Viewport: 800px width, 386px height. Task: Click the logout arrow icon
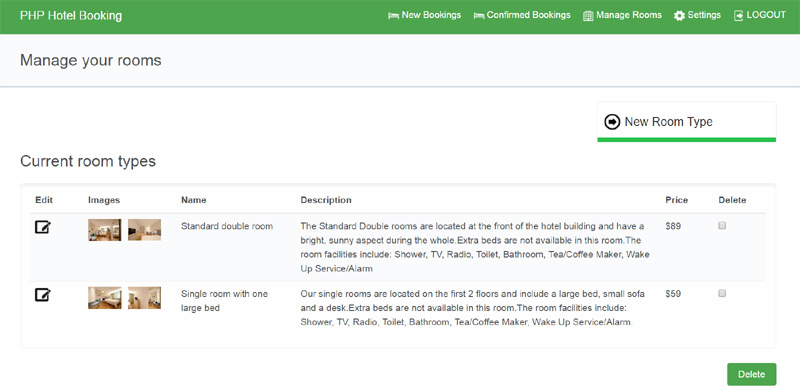[738, 16]
